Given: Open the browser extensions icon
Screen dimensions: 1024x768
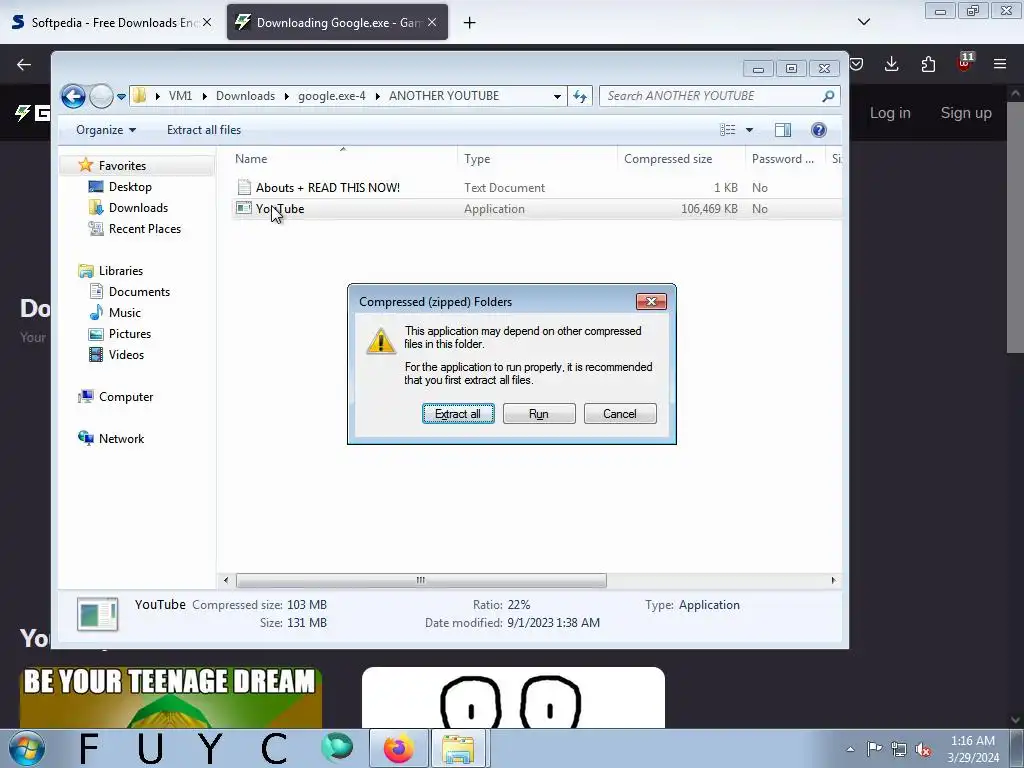Looking at the screenshot, I should pos(928,64).
